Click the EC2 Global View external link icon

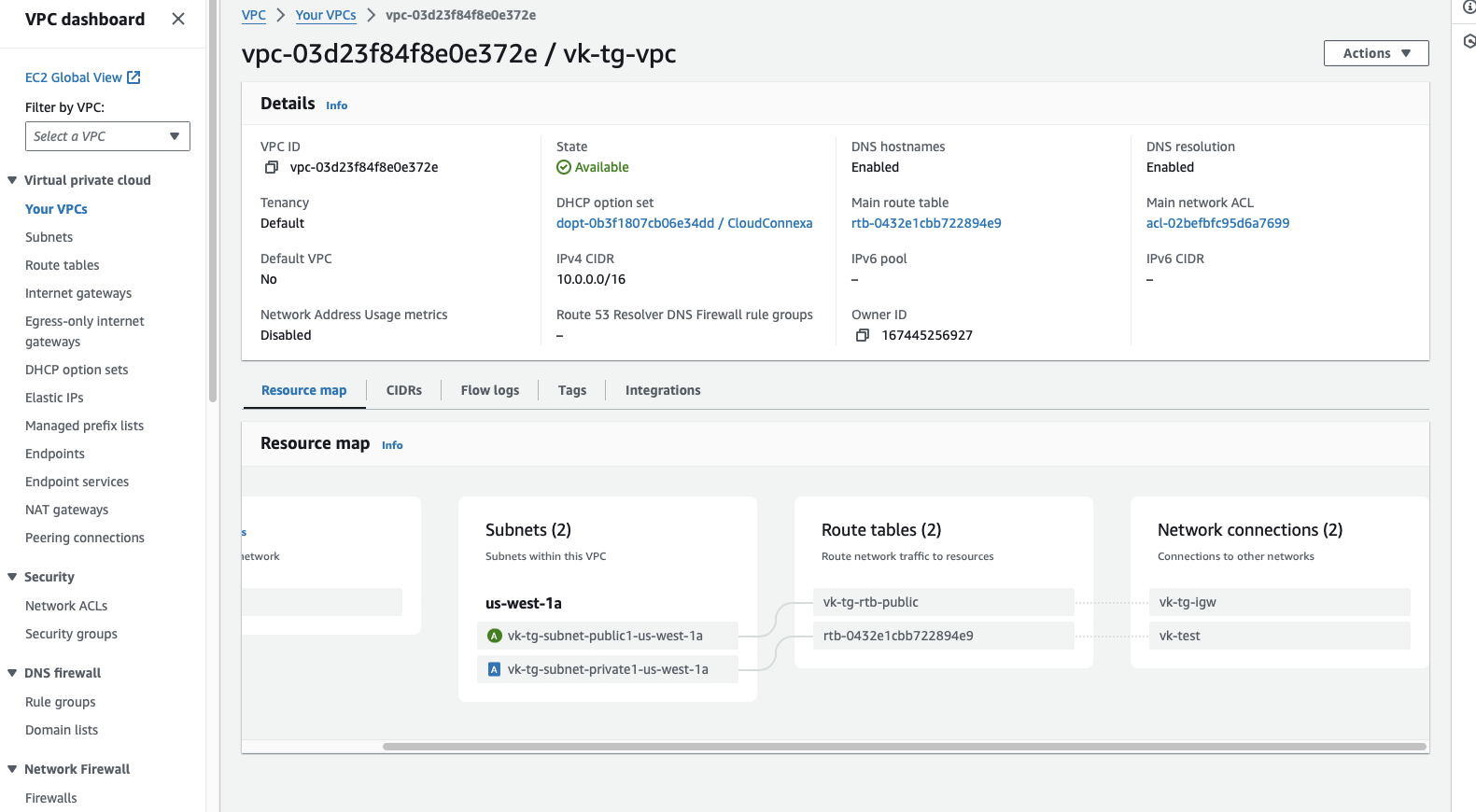134,77
